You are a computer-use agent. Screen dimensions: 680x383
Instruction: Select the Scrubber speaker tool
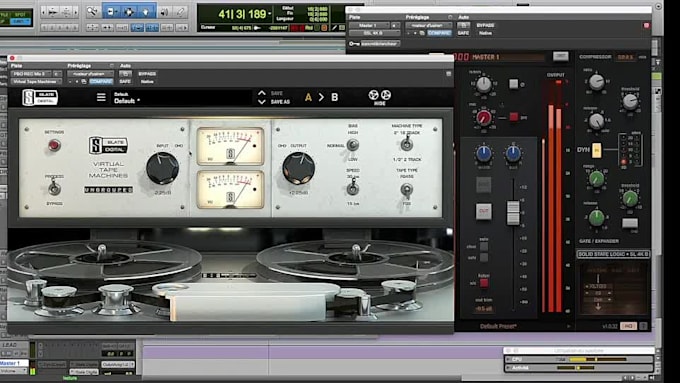pos(164,12)
